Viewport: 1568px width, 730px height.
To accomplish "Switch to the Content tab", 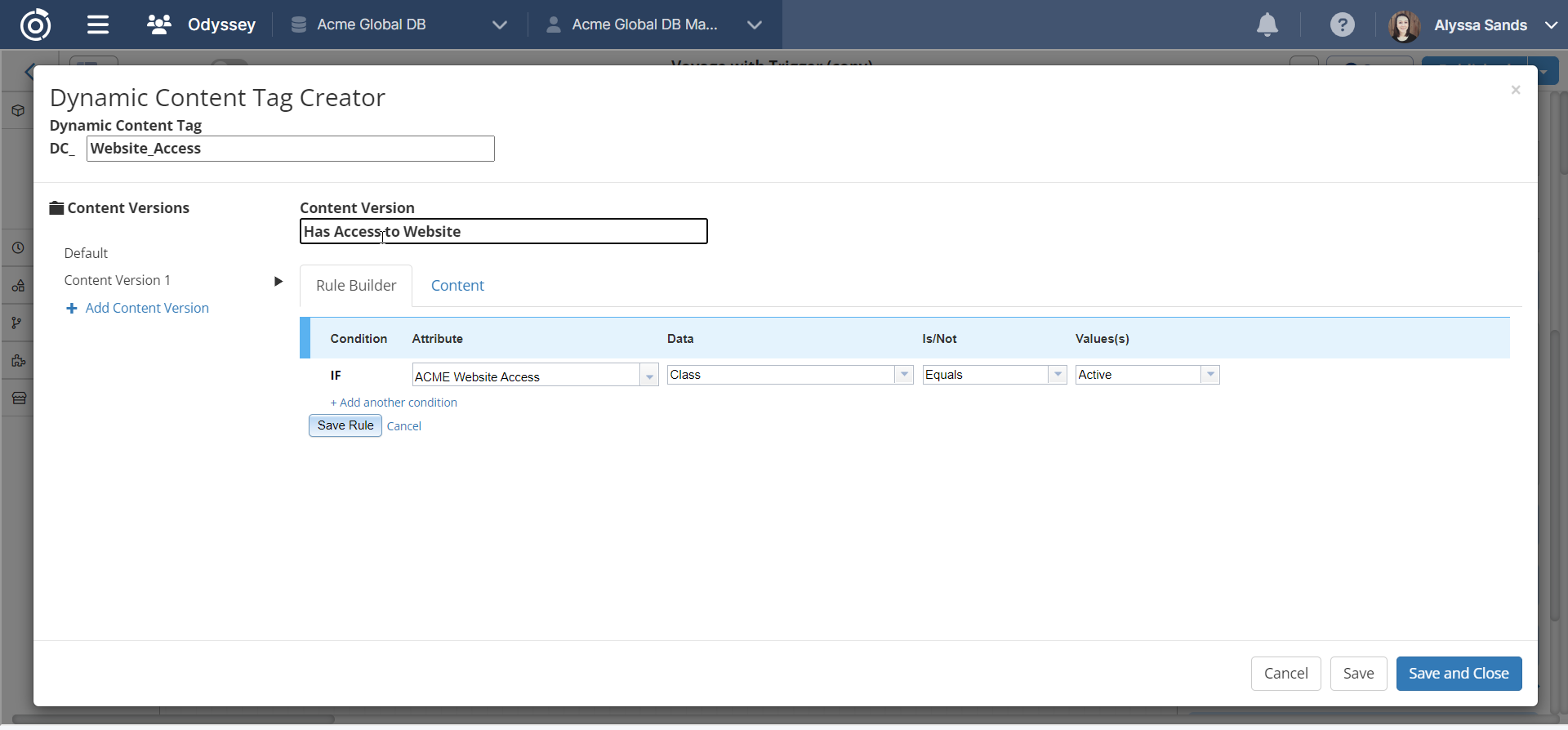I will pos(457,286).
